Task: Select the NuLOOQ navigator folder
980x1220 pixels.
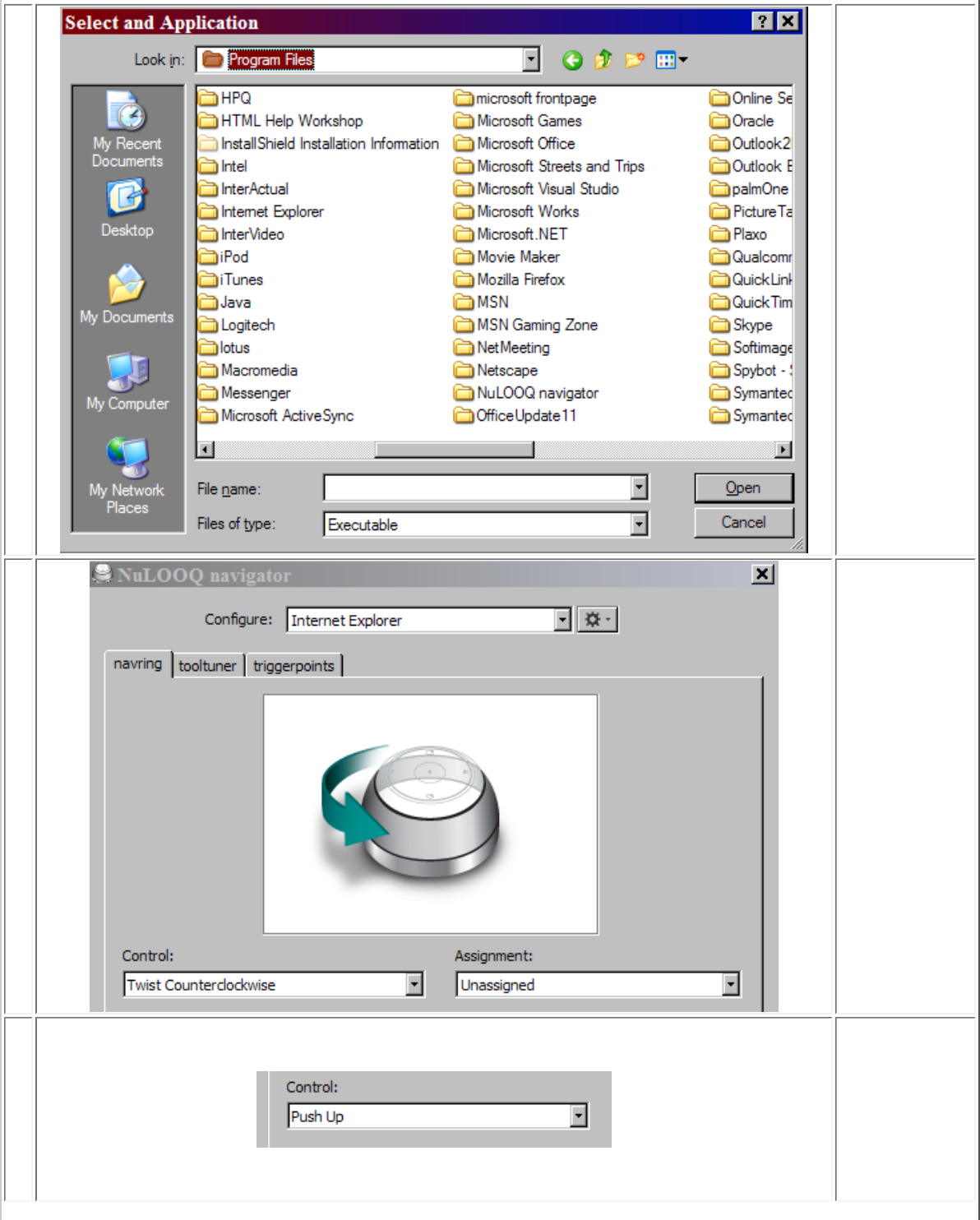Action: pos(527,393)
